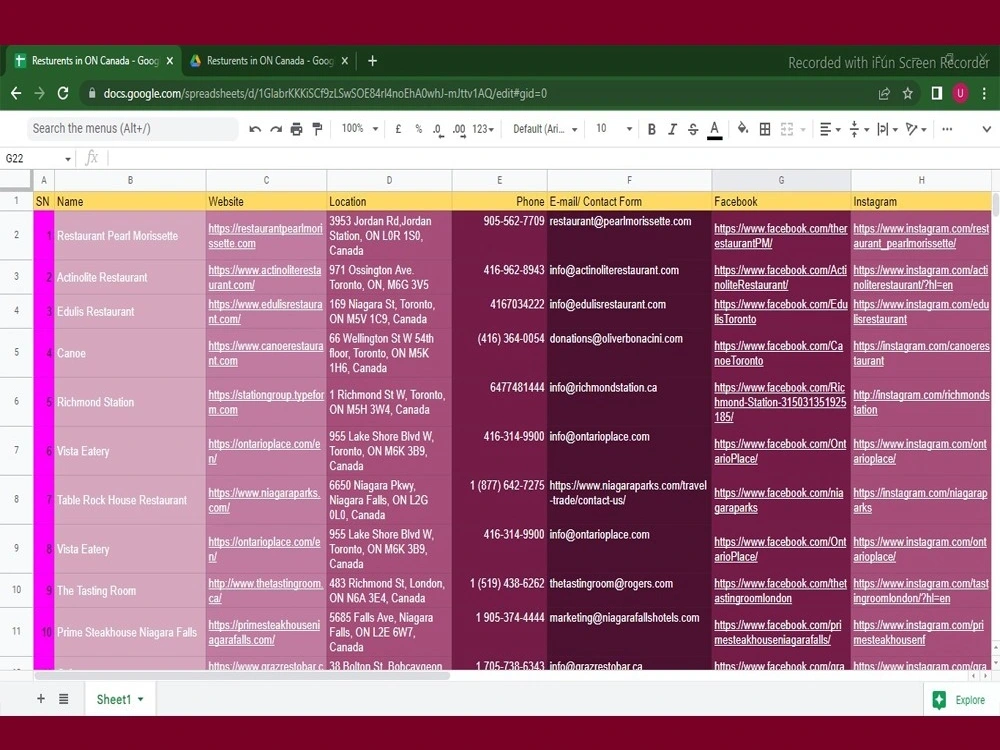Bookmark this page with star icon
Viewport: 1000px width, 750px height.
[x=908, y=94]
